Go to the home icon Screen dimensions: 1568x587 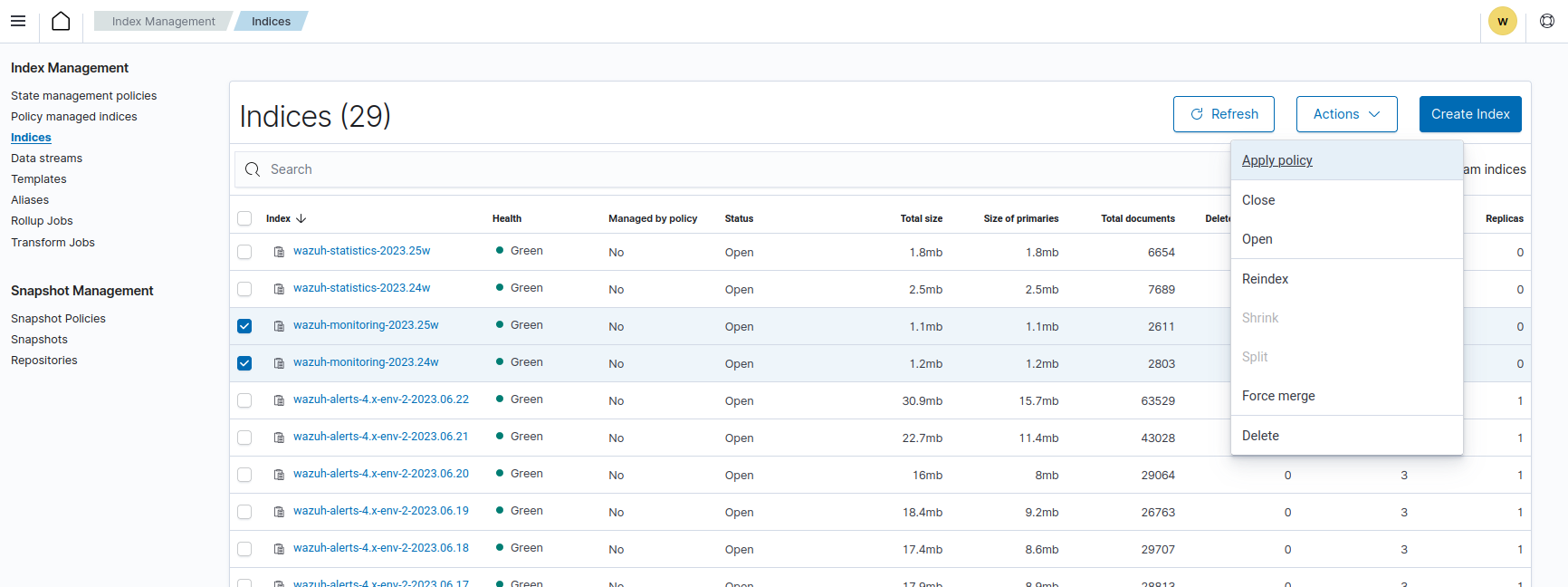click(61, 21)
